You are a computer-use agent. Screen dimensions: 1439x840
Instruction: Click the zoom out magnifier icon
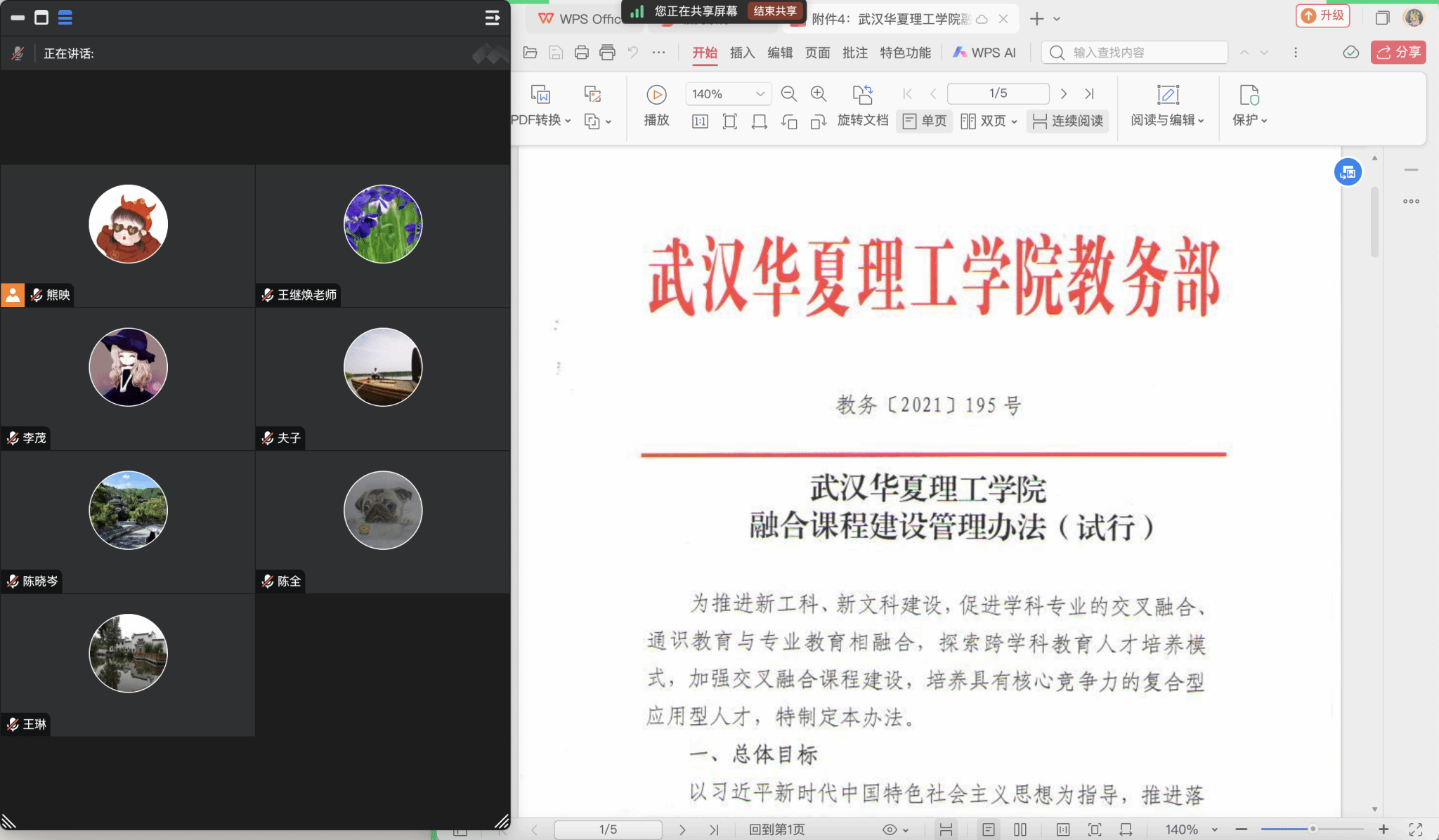pos(788,94)
